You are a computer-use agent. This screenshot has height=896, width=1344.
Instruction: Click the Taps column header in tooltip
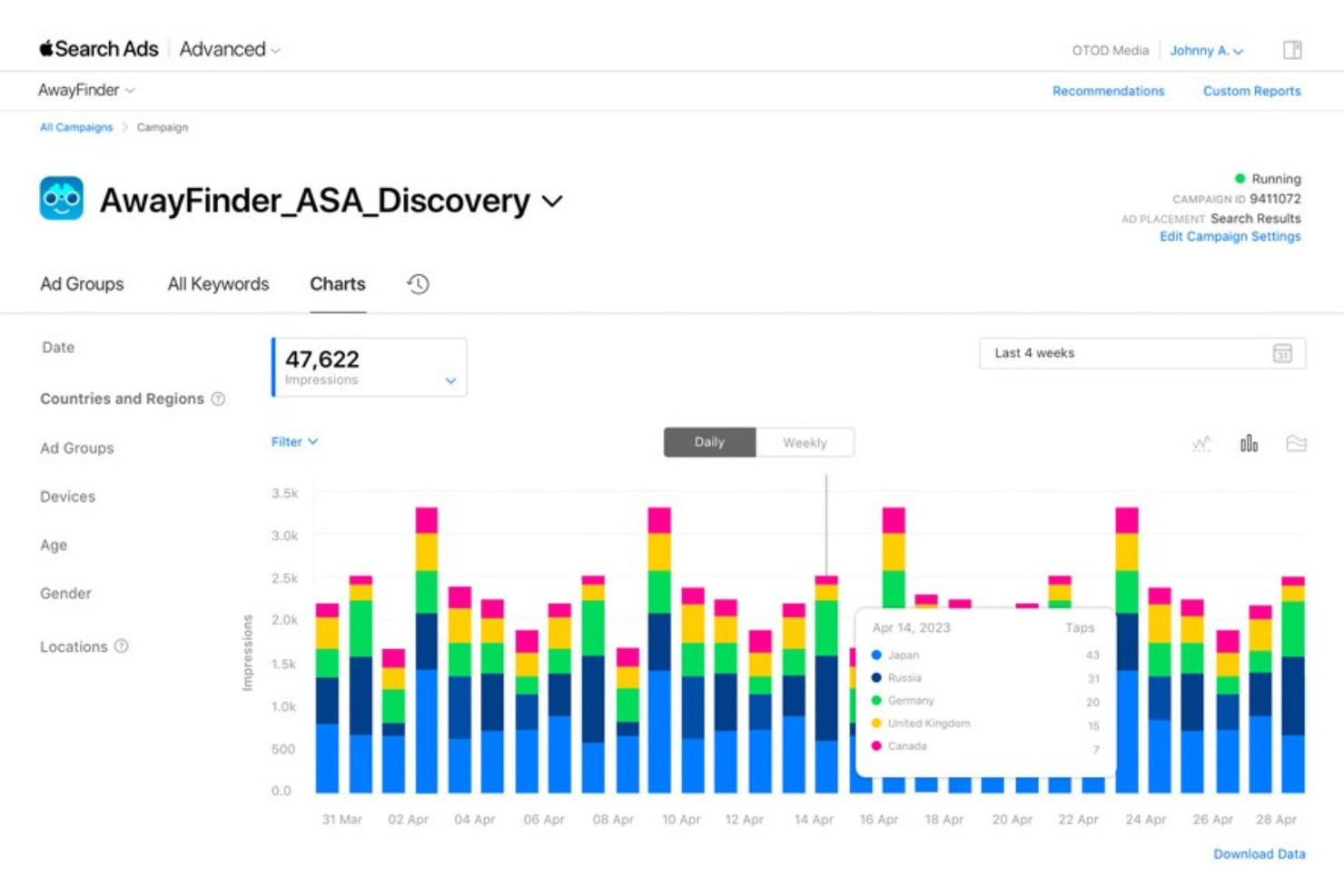pyautogui.click(x=1080, y=627)
